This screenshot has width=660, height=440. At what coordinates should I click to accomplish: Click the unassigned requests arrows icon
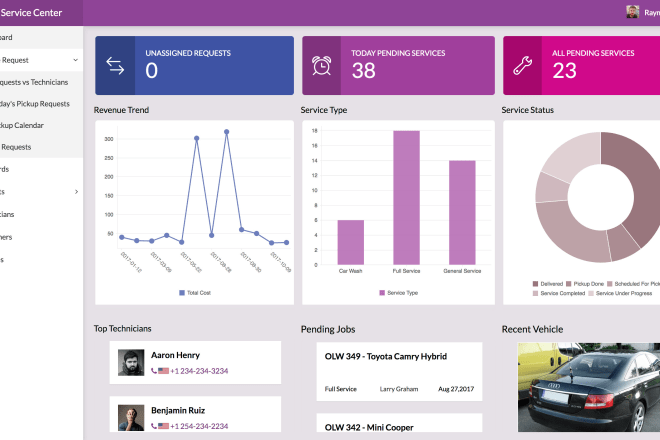[115, 66]
